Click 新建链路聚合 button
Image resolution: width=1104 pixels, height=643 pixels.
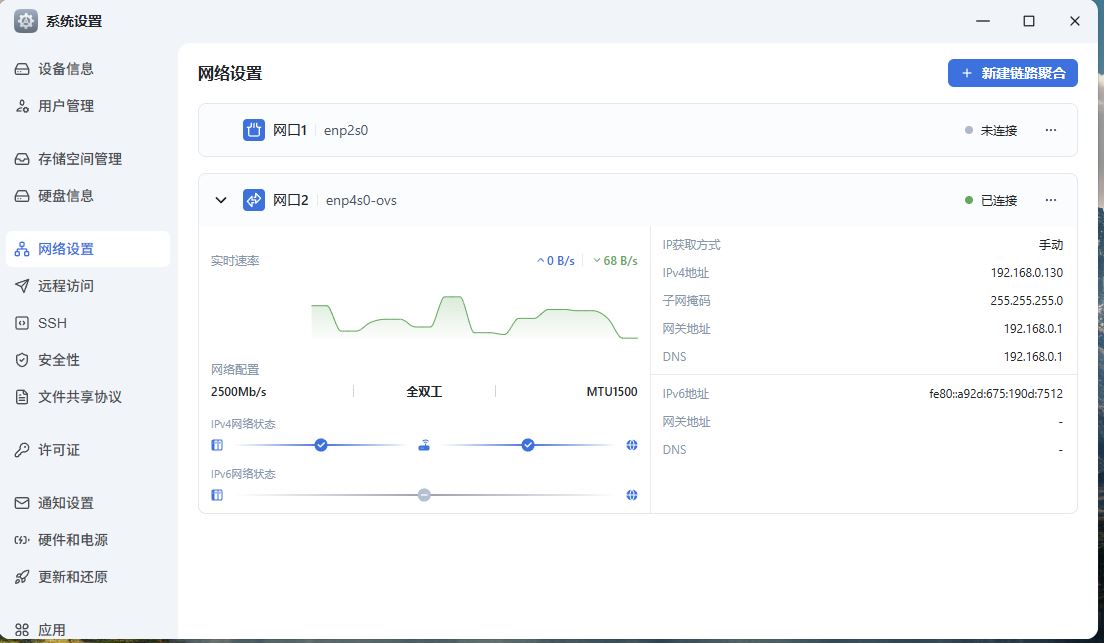point(1012,73)
